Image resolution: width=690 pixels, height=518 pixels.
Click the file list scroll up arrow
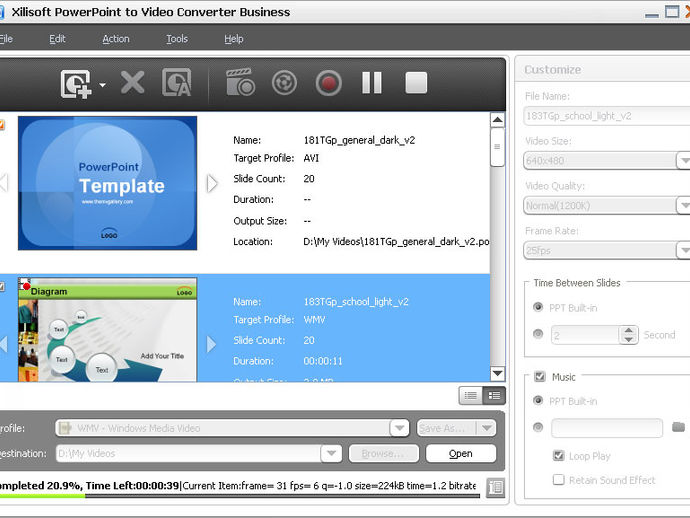coord(497,120)
